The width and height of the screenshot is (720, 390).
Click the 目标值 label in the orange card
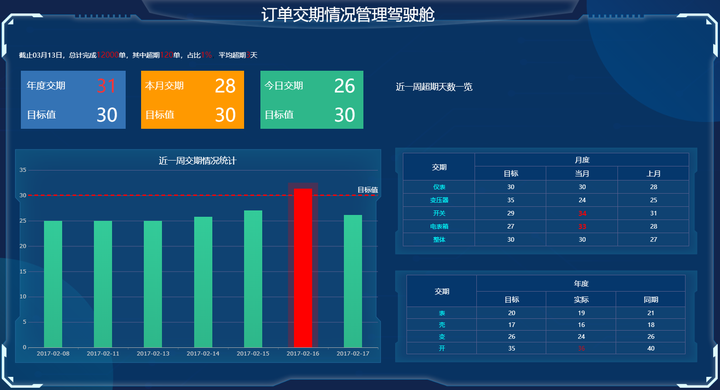(x=160, y=115)
